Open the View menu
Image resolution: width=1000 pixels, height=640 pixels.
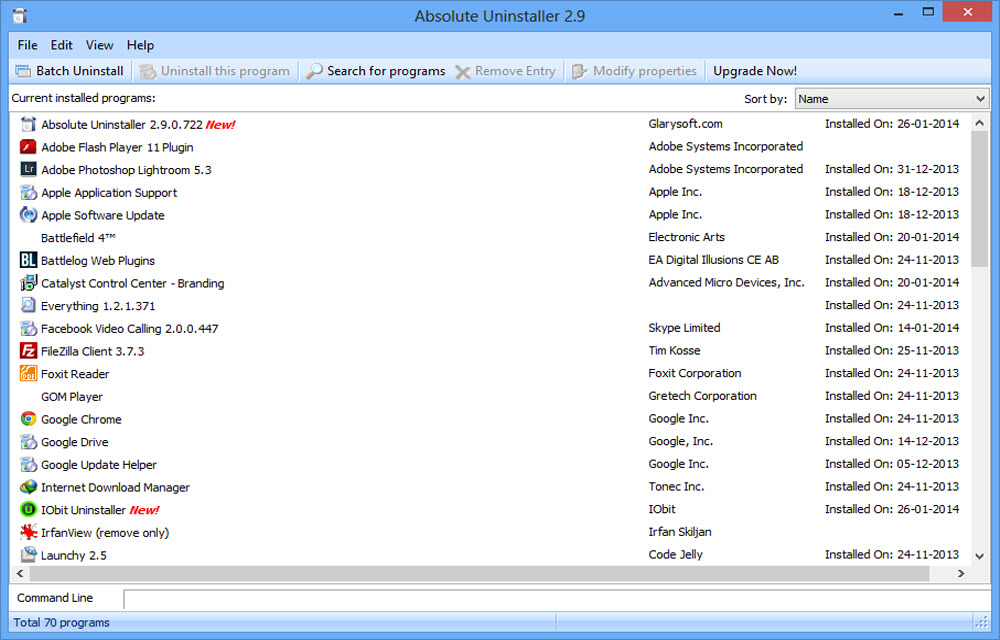click(x=99, y=45)
